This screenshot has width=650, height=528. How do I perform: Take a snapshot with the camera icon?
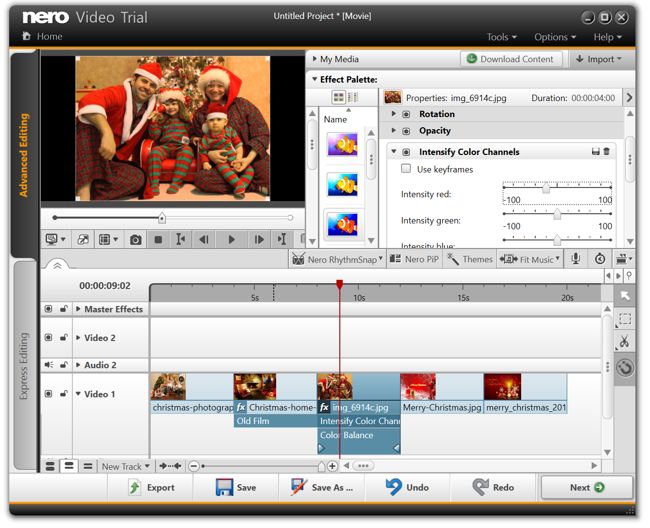tap(135, 240)
